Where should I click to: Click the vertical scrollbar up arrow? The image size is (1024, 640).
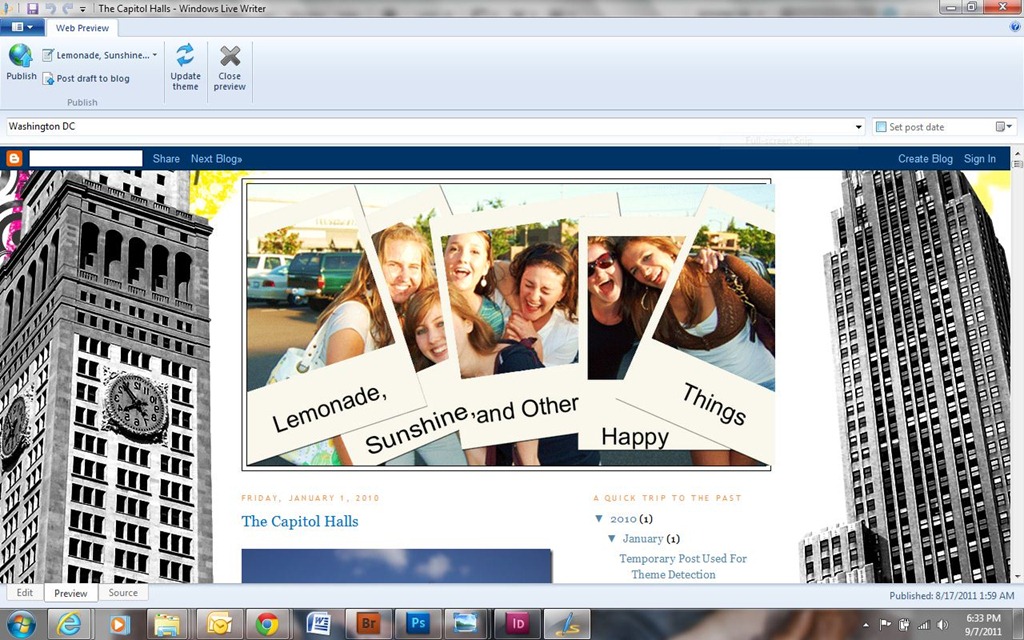point(1017,151)
